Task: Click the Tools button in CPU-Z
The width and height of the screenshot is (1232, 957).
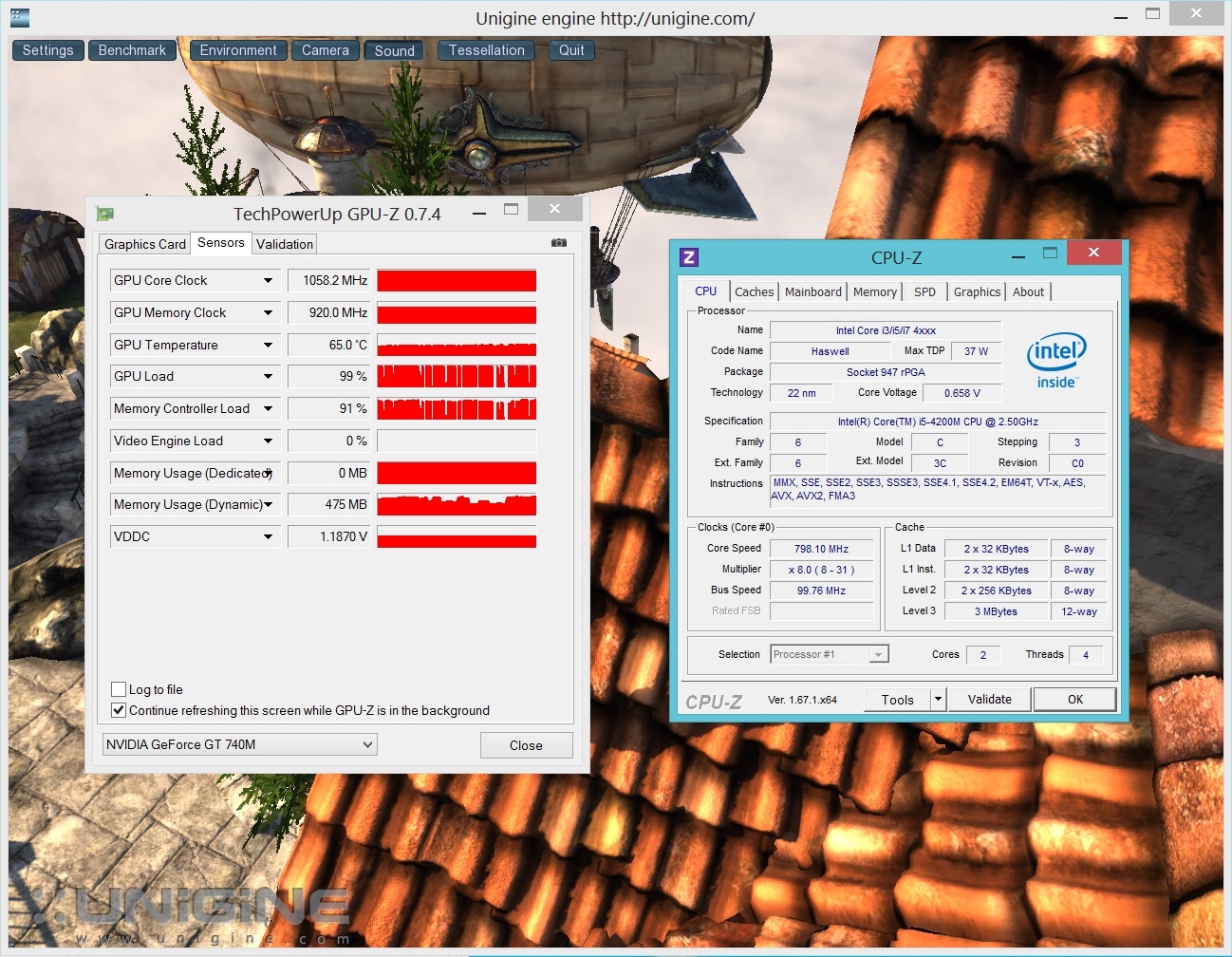Action: (897, 700)
